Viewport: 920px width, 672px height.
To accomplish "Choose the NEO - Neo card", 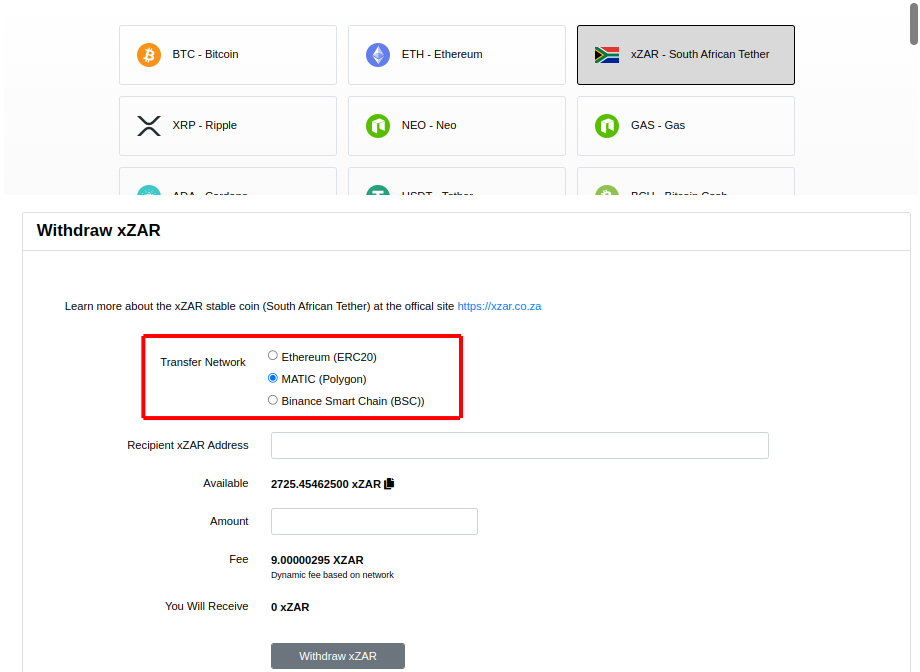I will pos(456,126).
